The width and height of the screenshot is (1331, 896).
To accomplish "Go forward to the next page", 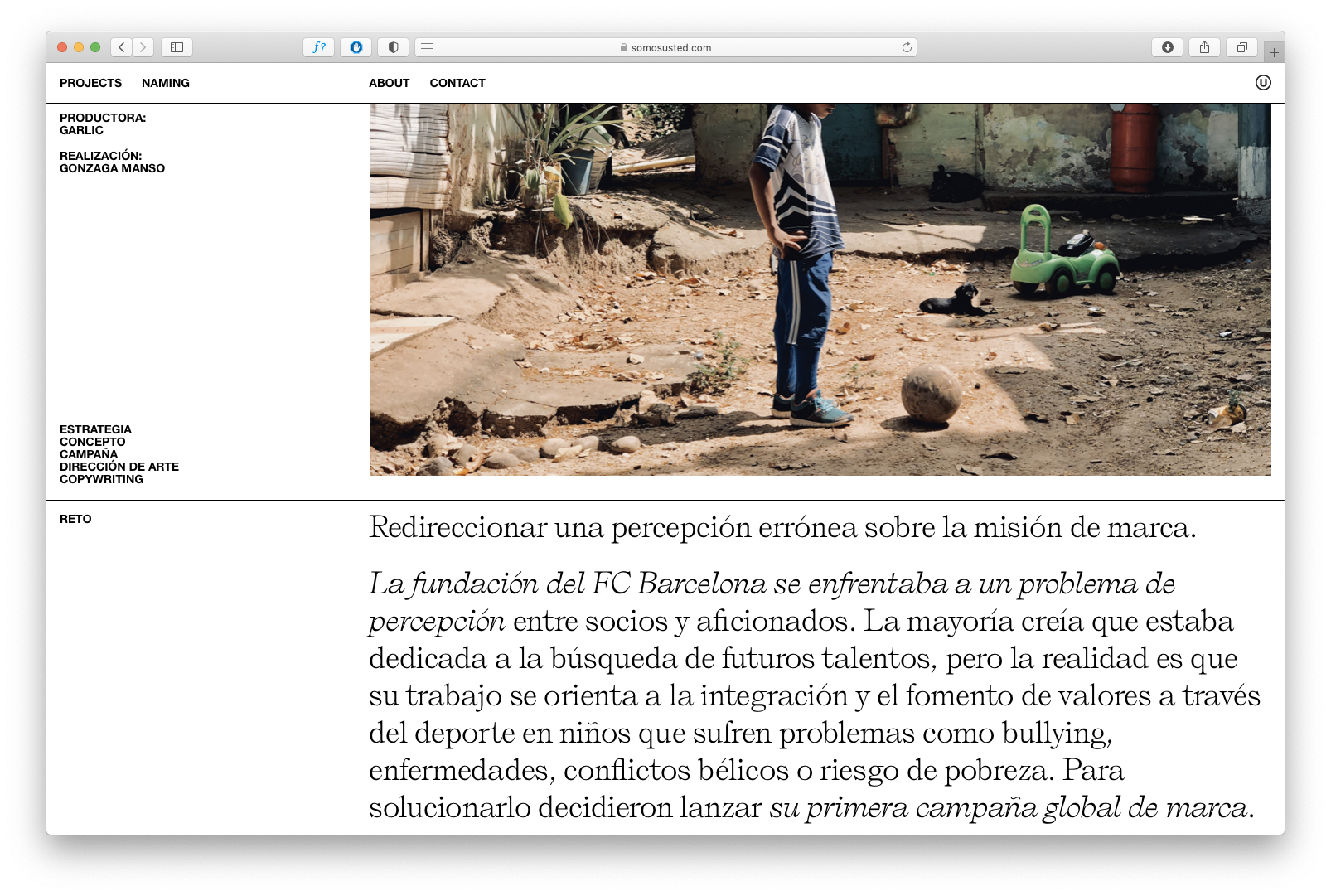I will click(143, 47).
